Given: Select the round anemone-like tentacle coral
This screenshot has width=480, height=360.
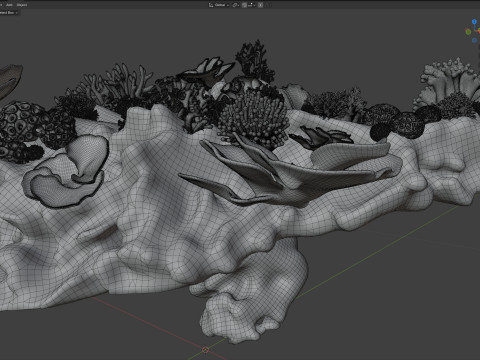Looking at the screenshot, I should 253,117.
